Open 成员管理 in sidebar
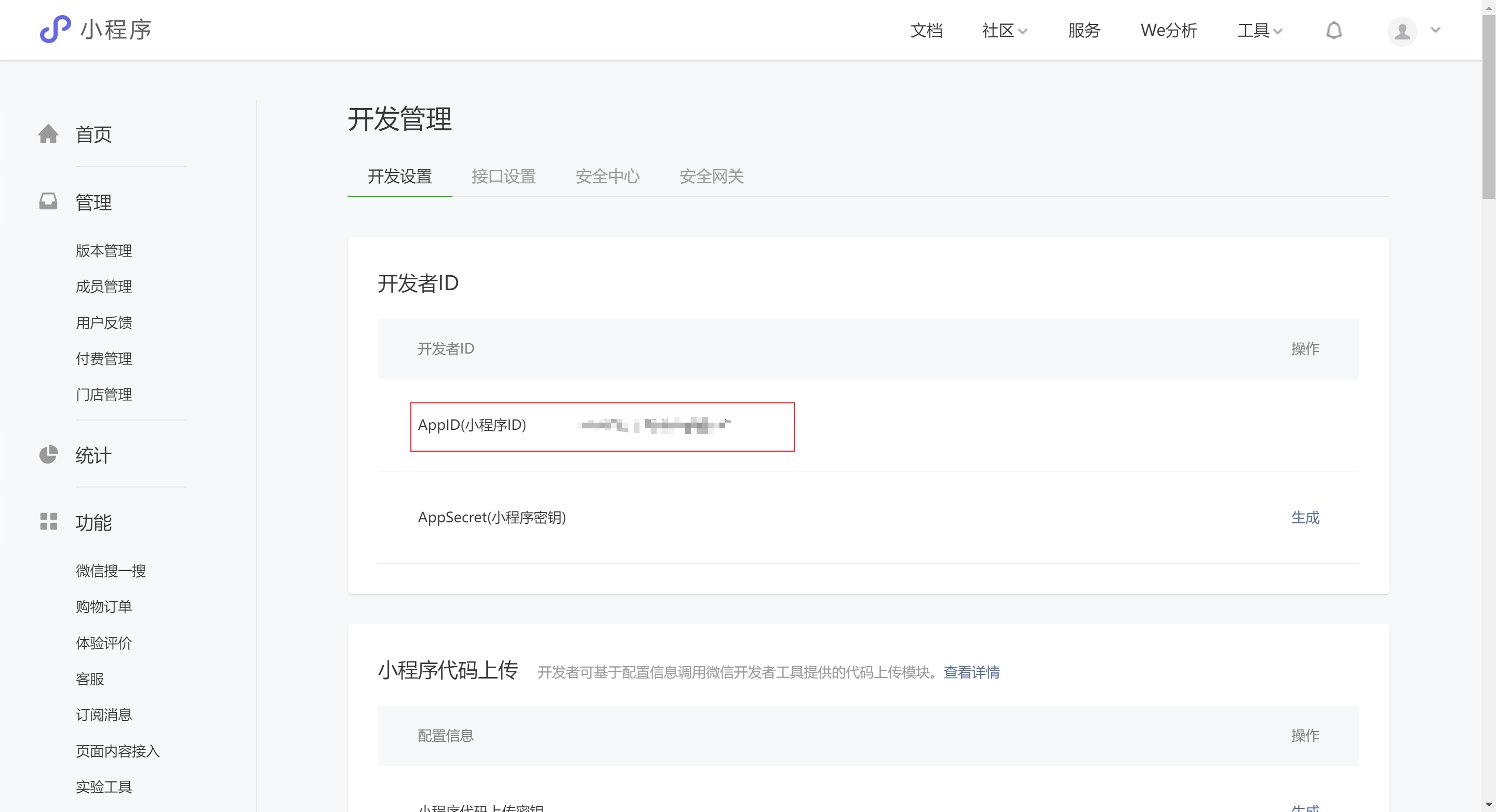 [104, 287]
